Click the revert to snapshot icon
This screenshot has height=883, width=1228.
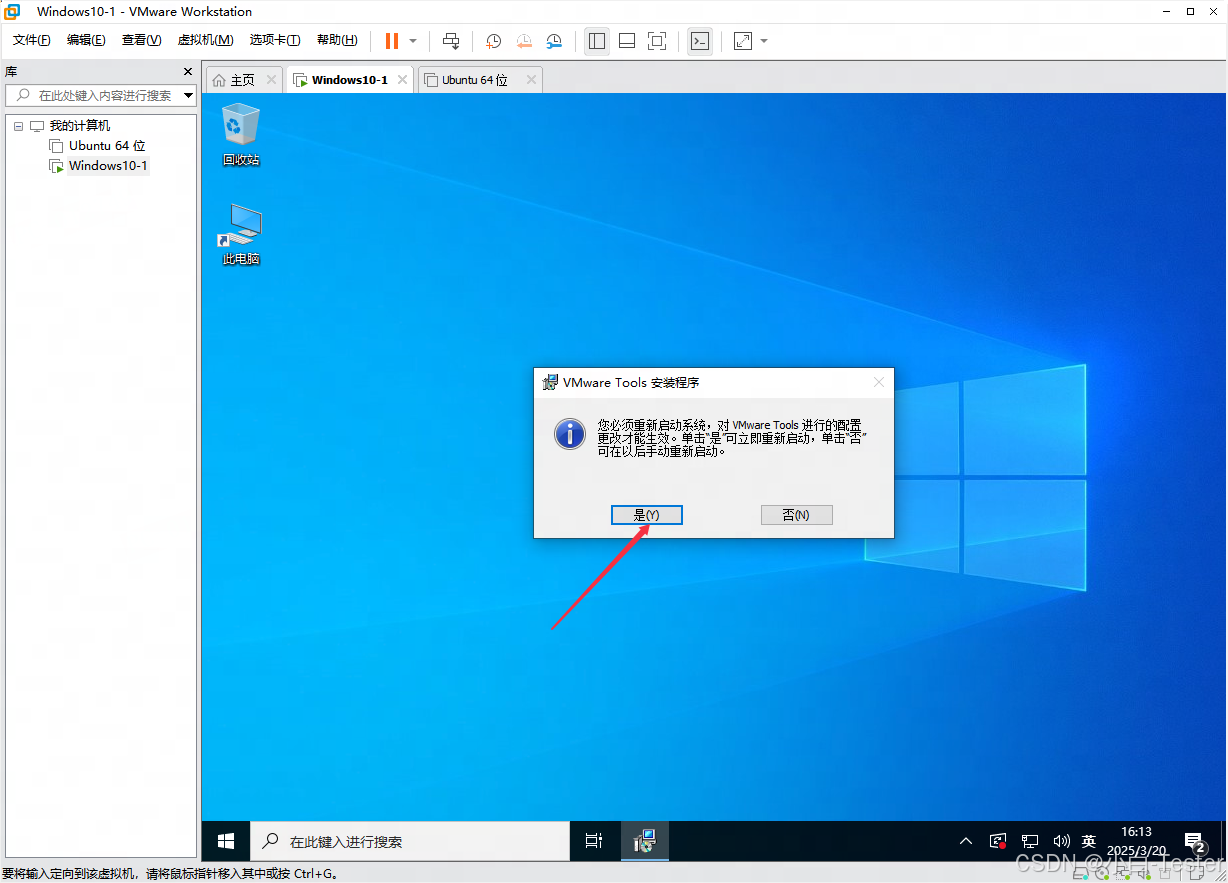524,41
